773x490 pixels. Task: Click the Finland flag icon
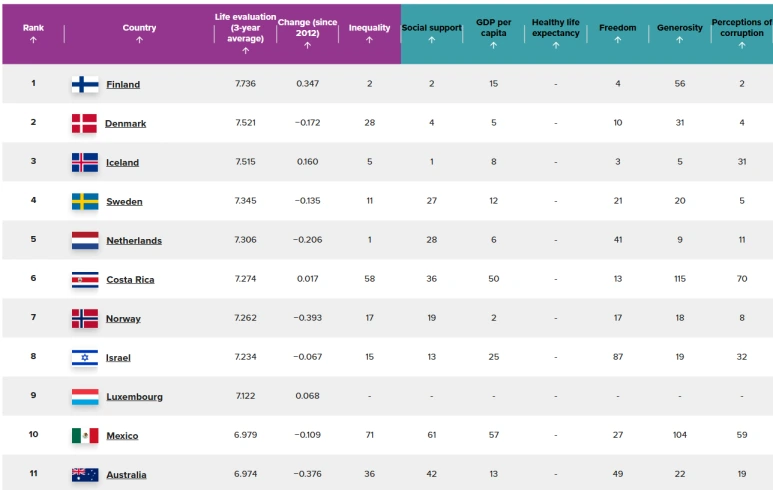(x=84, y=84)
